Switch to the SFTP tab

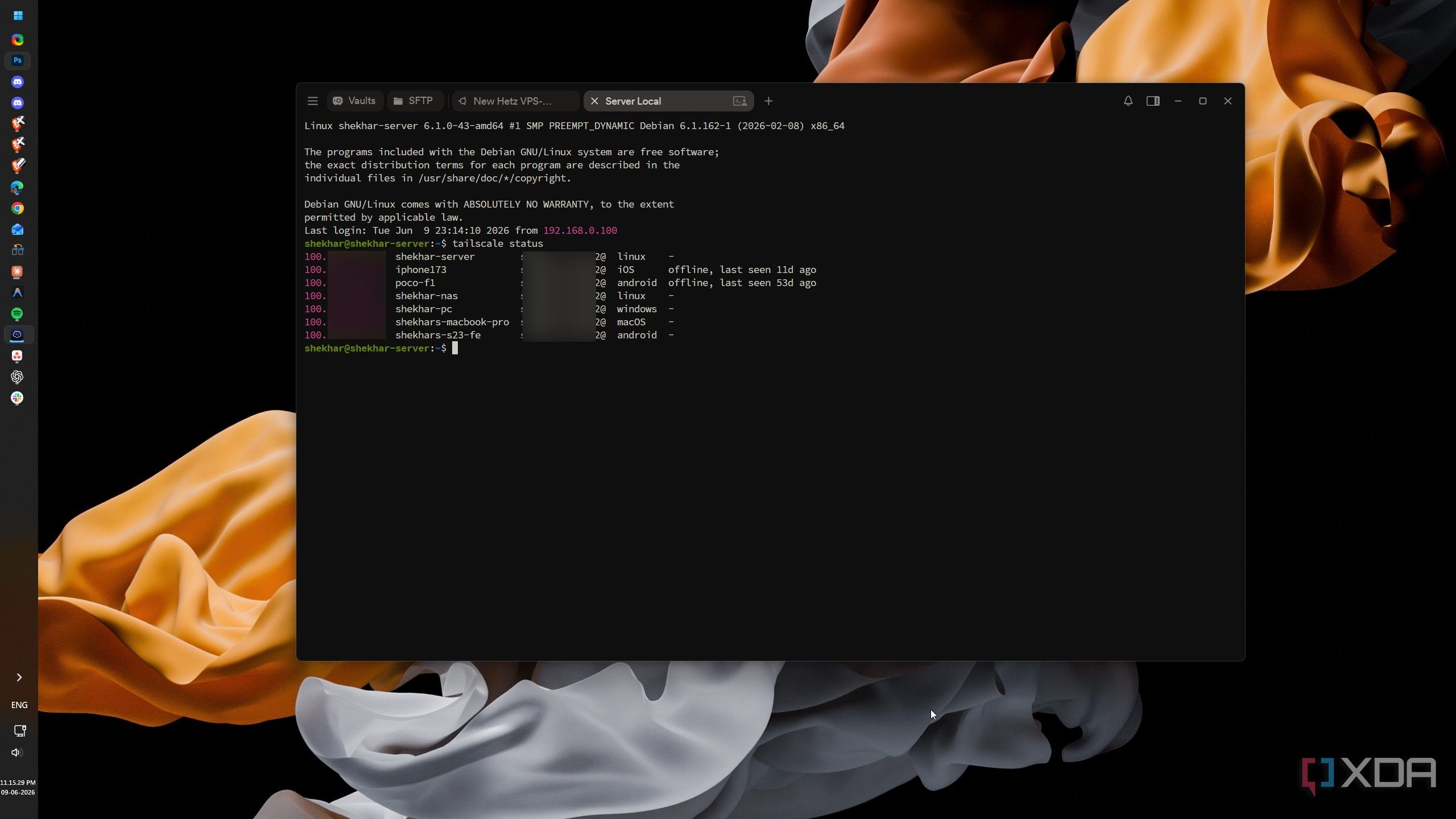(415, 101)
